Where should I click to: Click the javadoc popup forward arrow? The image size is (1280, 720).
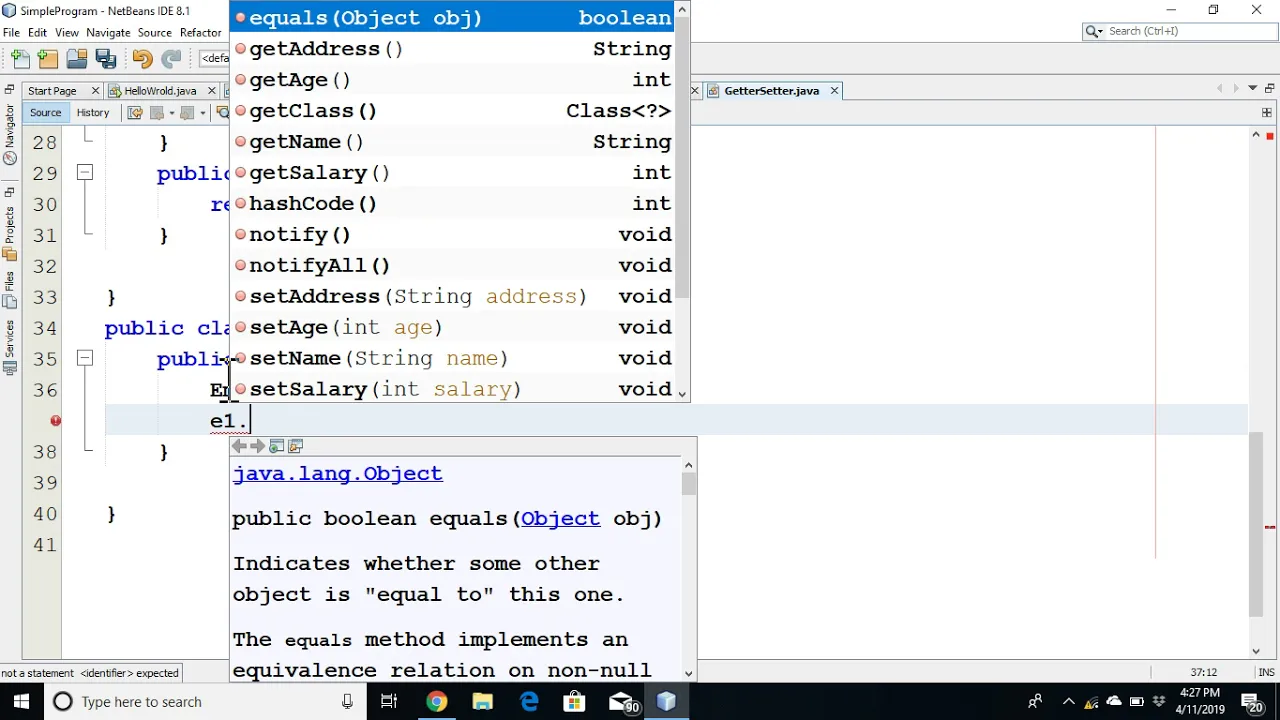pos(258,446)
